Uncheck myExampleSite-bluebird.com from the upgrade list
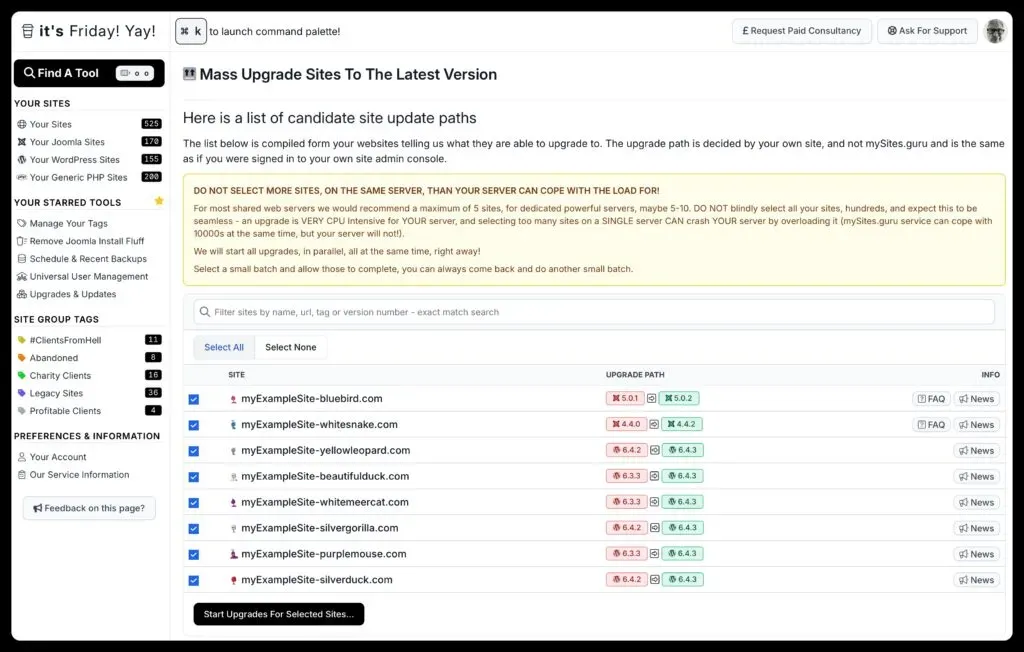 pyautogui.click(x=193, y=398)
